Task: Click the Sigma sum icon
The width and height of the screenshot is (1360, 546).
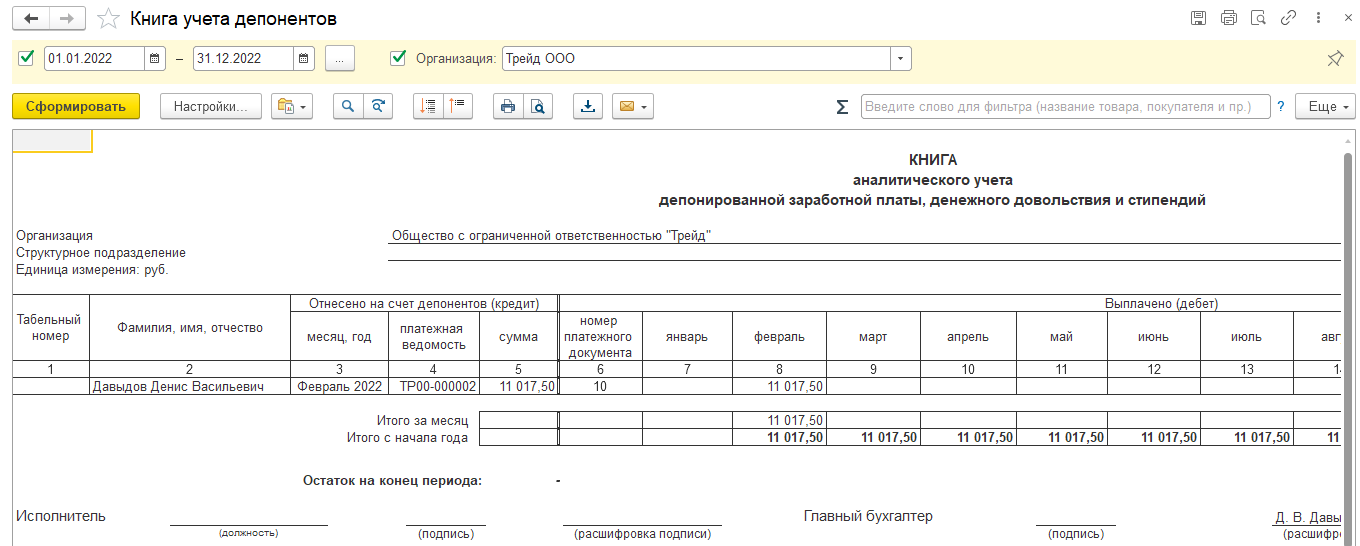Action: click(x=842, y=107)
